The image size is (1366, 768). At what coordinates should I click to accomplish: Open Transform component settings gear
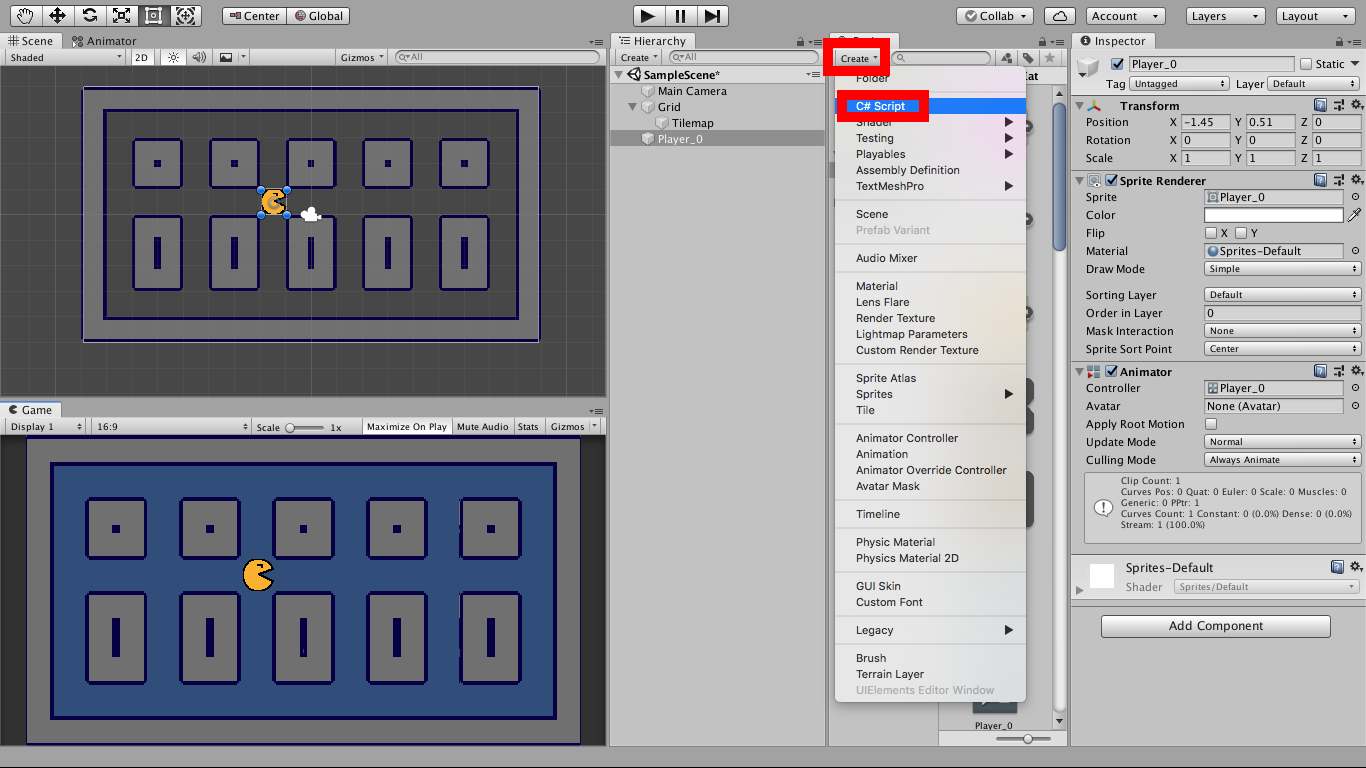1356,105
